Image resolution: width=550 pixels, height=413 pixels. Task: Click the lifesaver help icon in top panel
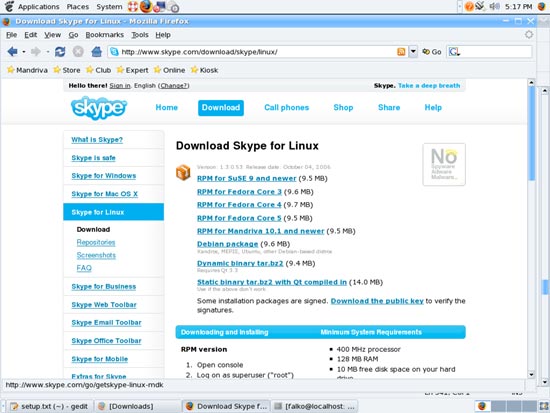[x=133, y=6]
